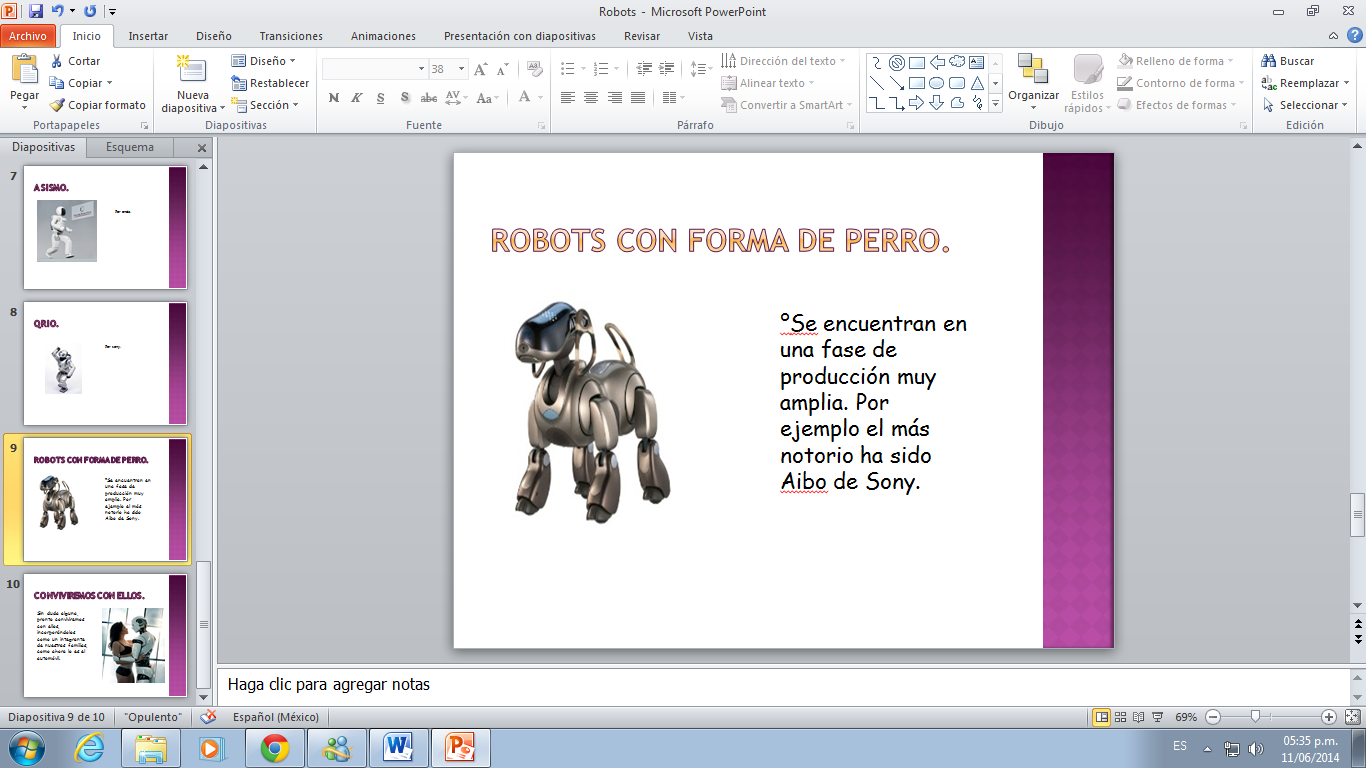The width and height of the screenshot is (1366, 768).
Task: Align paragraph text to the left
Action: click(568, 98)
